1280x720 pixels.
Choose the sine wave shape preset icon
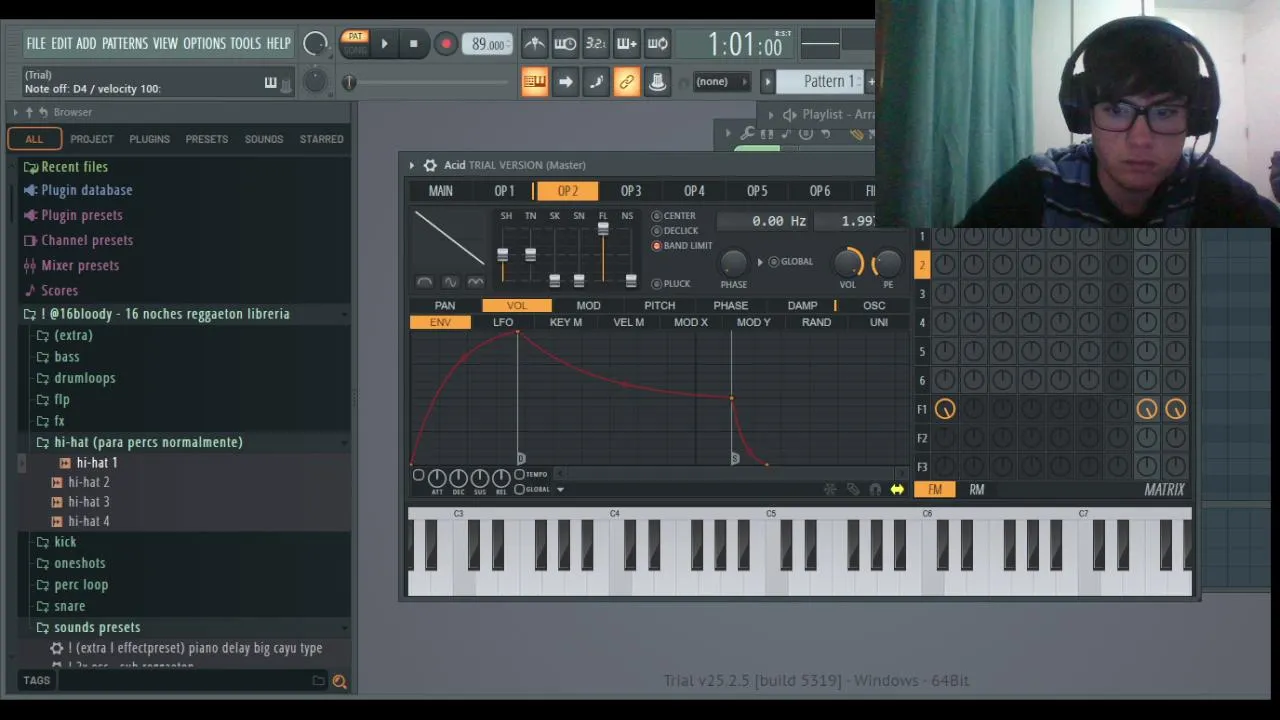click(x=450, y=283)
